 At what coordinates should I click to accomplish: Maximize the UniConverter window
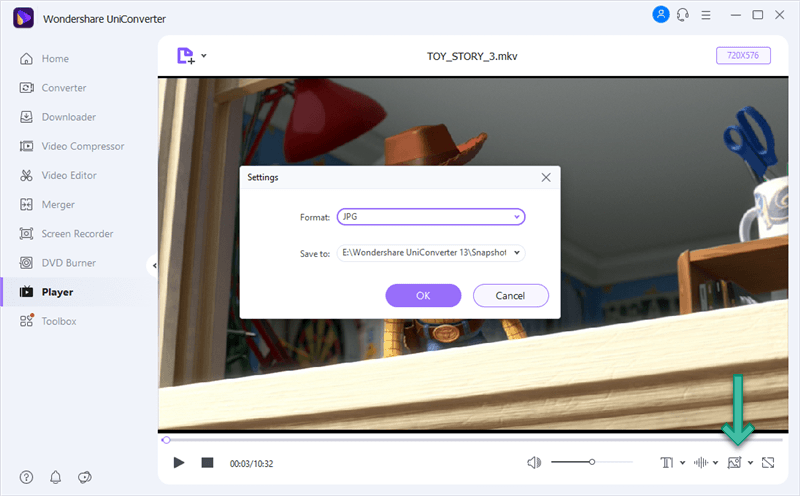coord(758,15)
